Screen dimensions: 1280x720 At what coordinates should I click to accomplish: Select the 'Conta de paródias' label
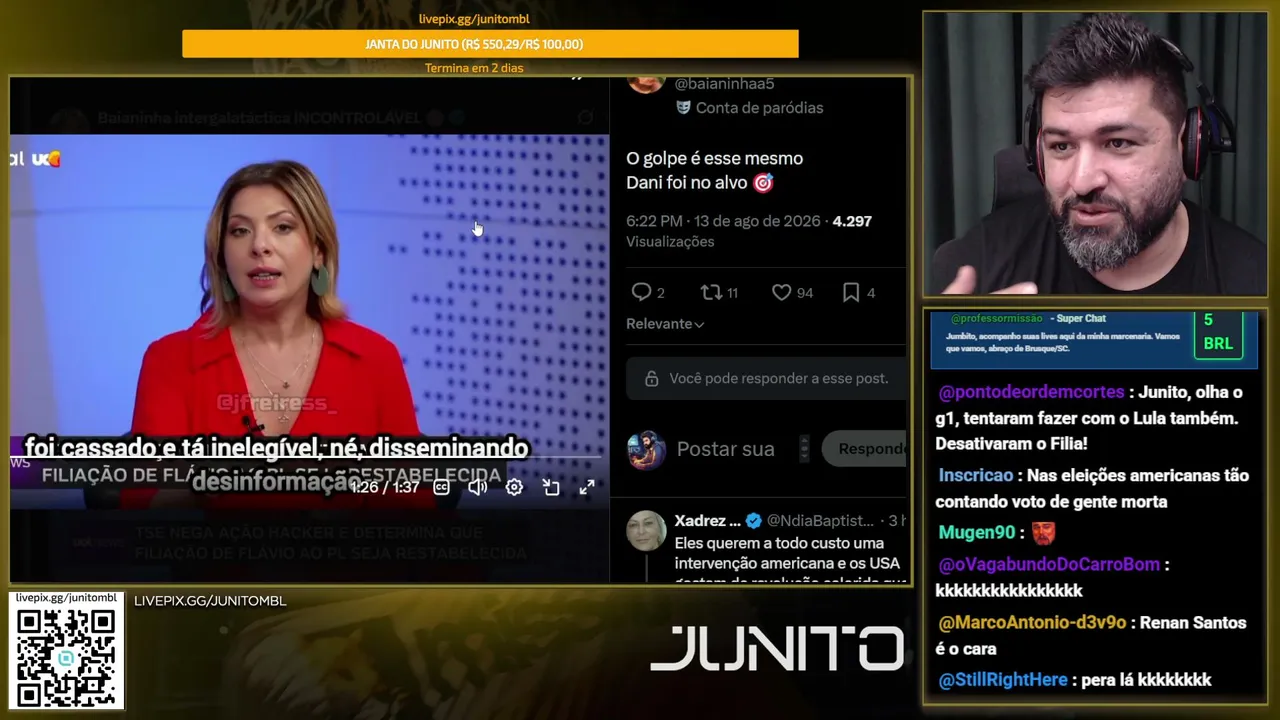(x=760, y=107)
